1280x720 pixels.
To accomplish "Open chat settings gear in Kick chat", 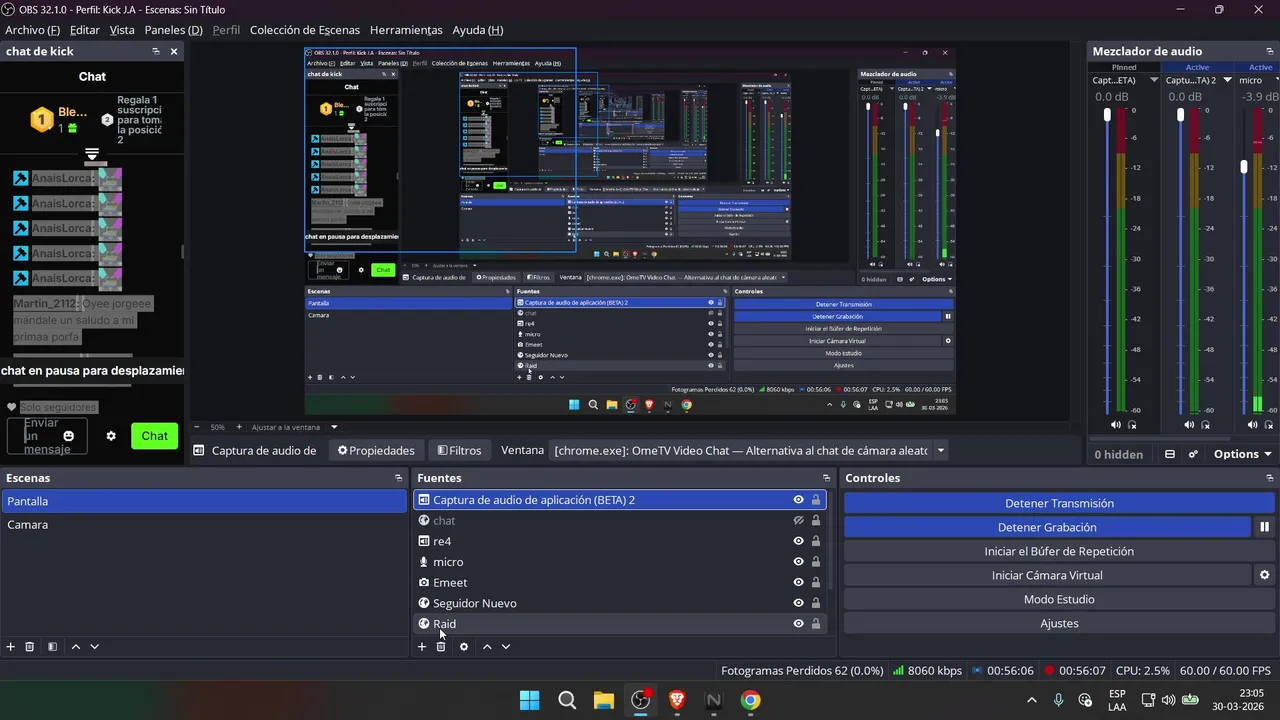I will pos(111,436).
